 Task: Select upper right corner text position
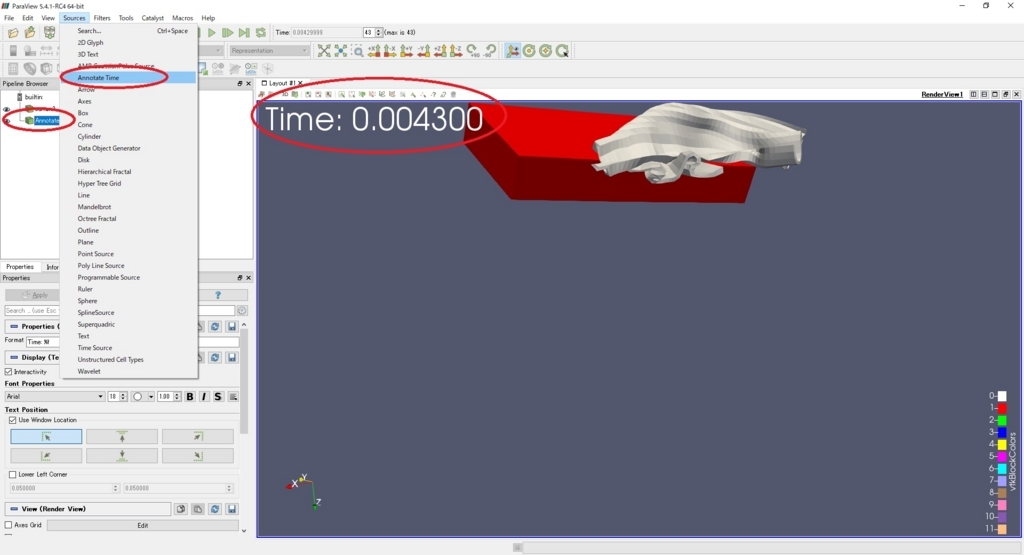click(x=198, y=436)
